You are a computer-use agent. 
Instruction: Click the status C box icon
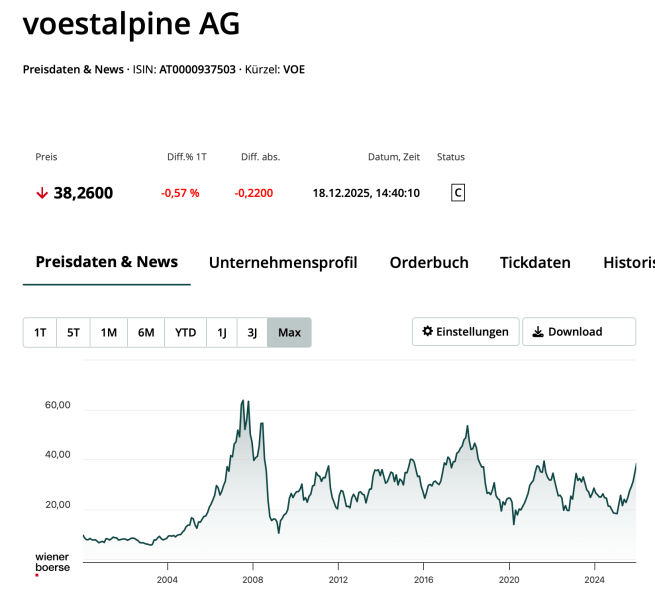pos(458,193)
